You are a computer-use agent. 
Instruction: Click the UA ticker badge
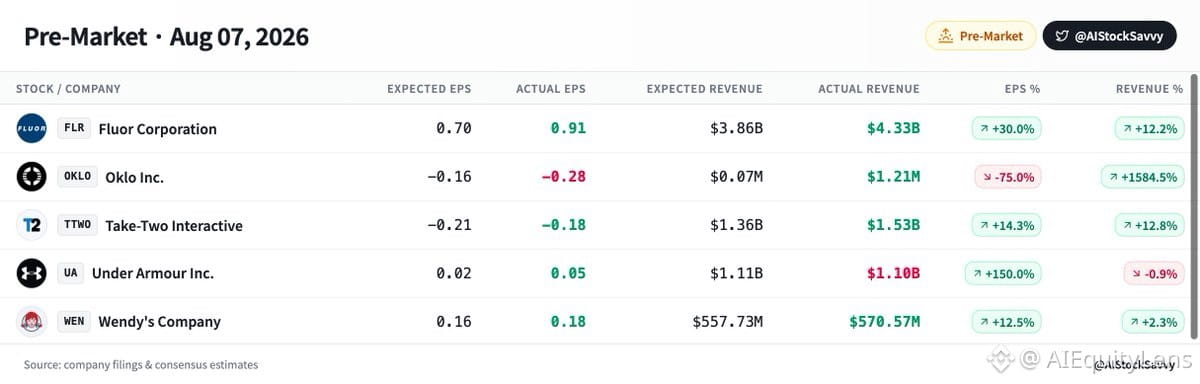tap(70, 273)
